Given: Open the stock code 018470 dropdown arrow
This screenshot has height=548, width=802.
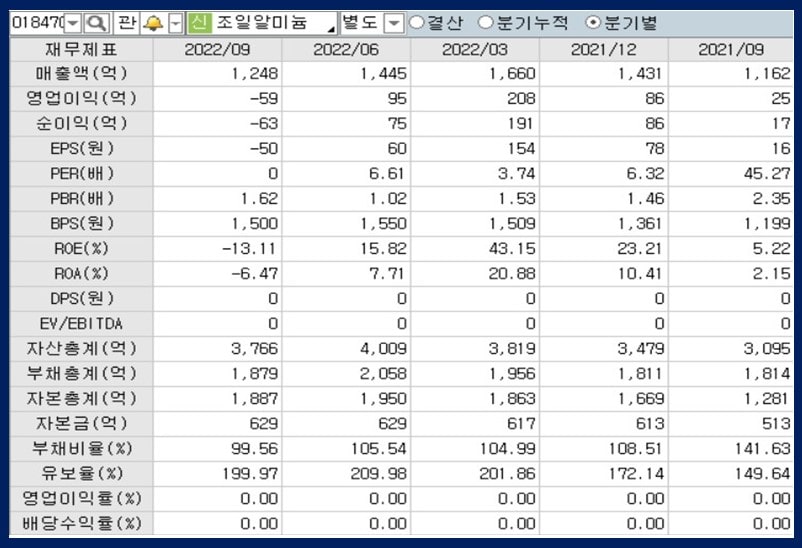Looking at the screenshot, I should point(73,23).
